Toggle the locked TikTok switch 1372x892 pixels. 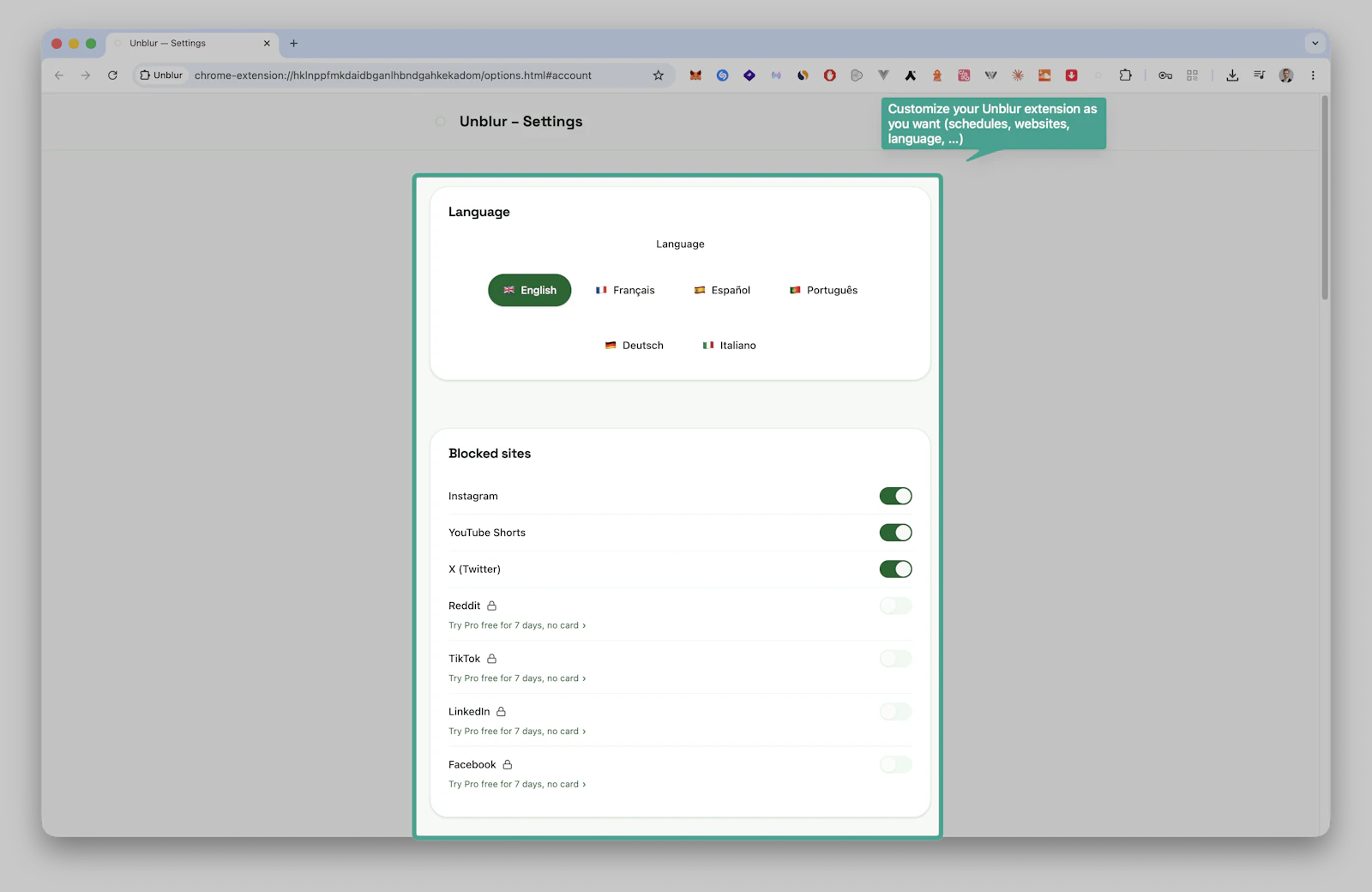(895, 659)
